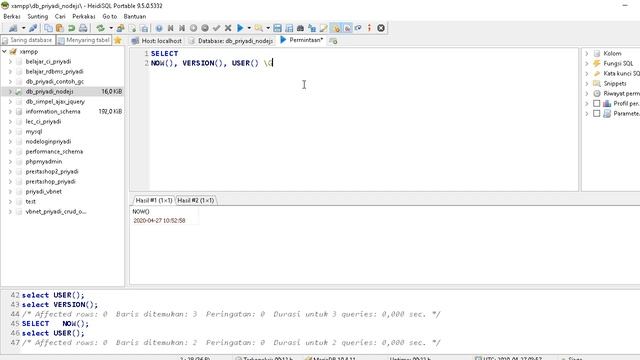Click the paste clipboard icon
640x360 pixels.
tap(60, 28)
